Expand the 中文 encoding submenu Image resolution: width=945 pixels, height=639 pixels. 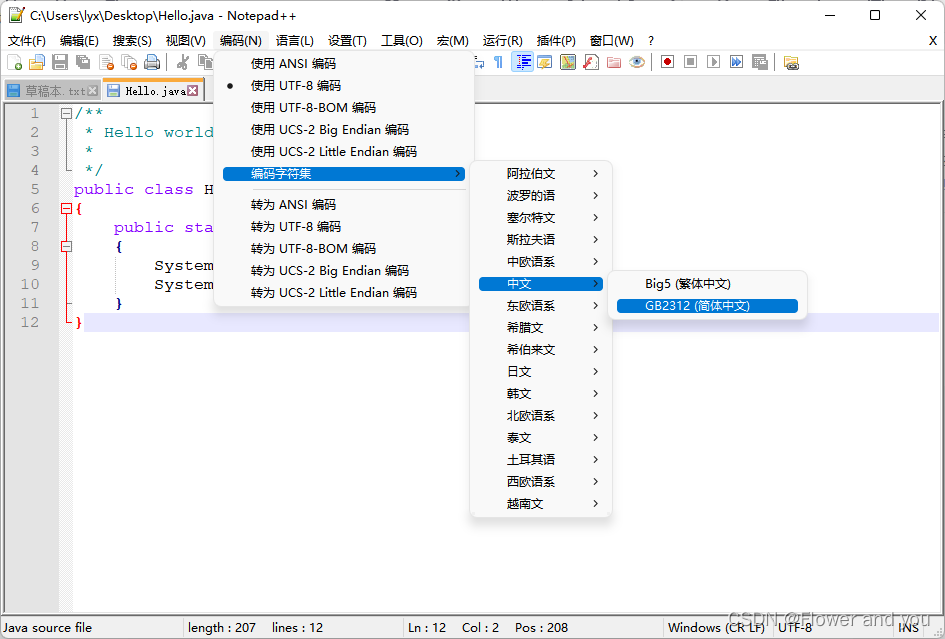point(540,283)
